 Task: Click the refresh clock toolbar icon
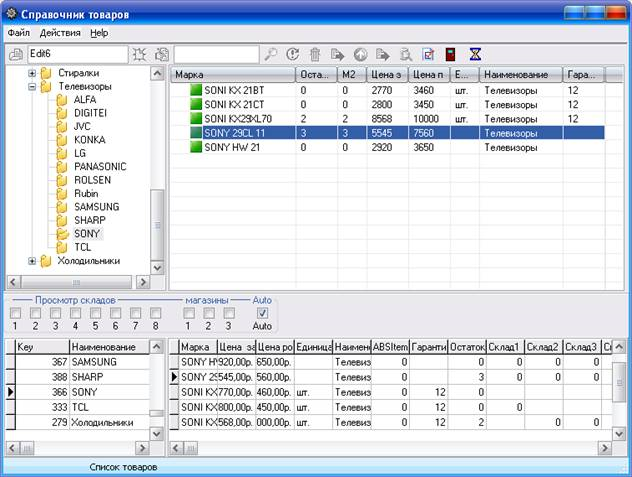[293, 54]
